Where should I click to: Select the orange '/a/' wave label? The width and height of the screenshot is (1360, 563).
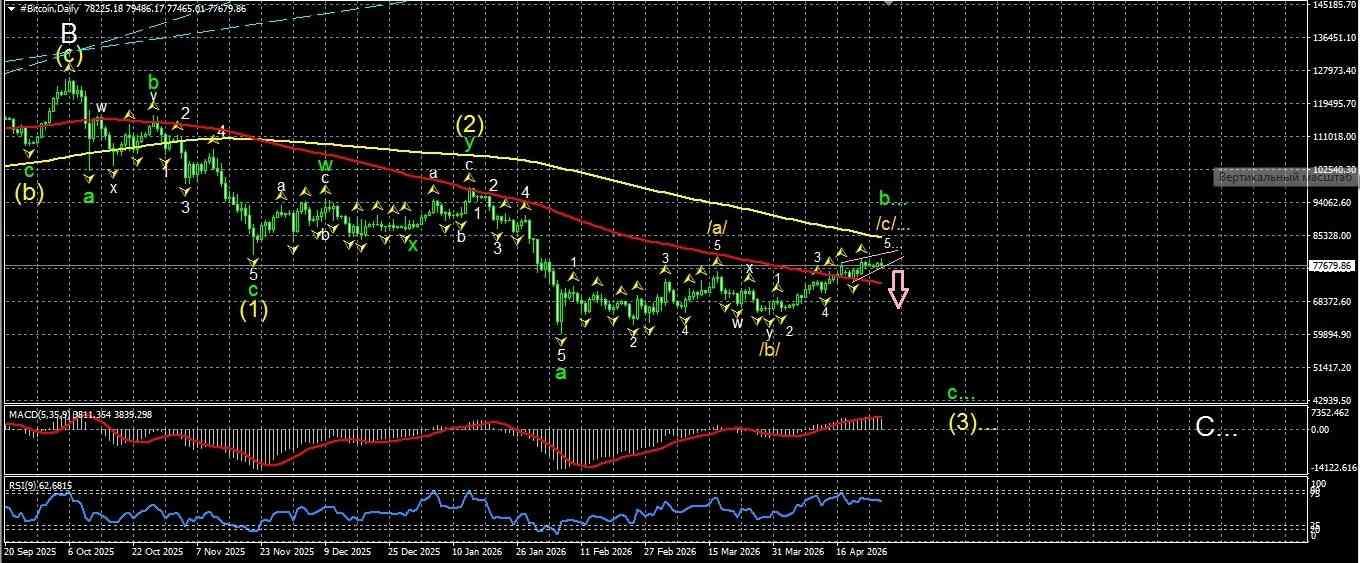coord(717,228)
